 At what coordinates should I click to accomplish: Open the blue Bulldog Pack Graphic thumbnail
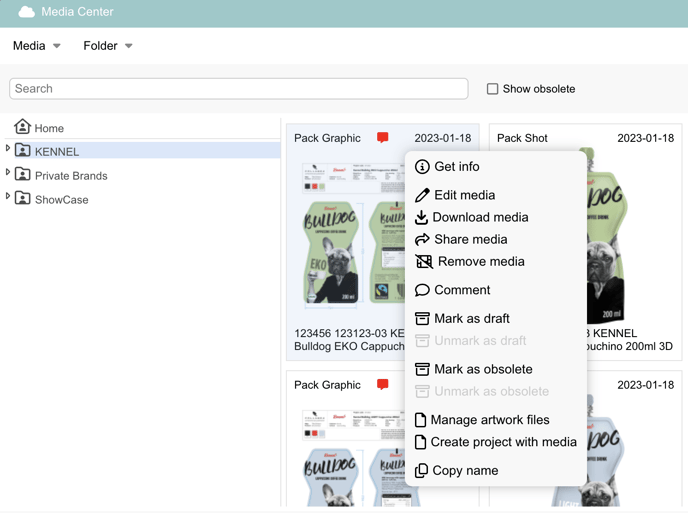coord(351,456)
